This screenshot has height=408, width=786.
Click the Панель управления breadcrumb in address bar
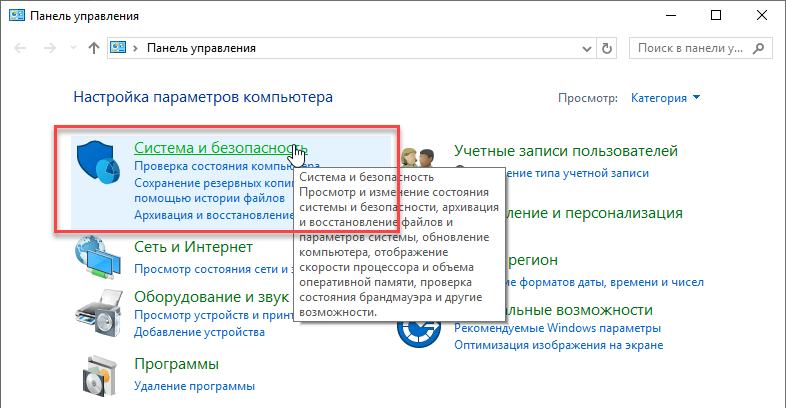(201, 48)
